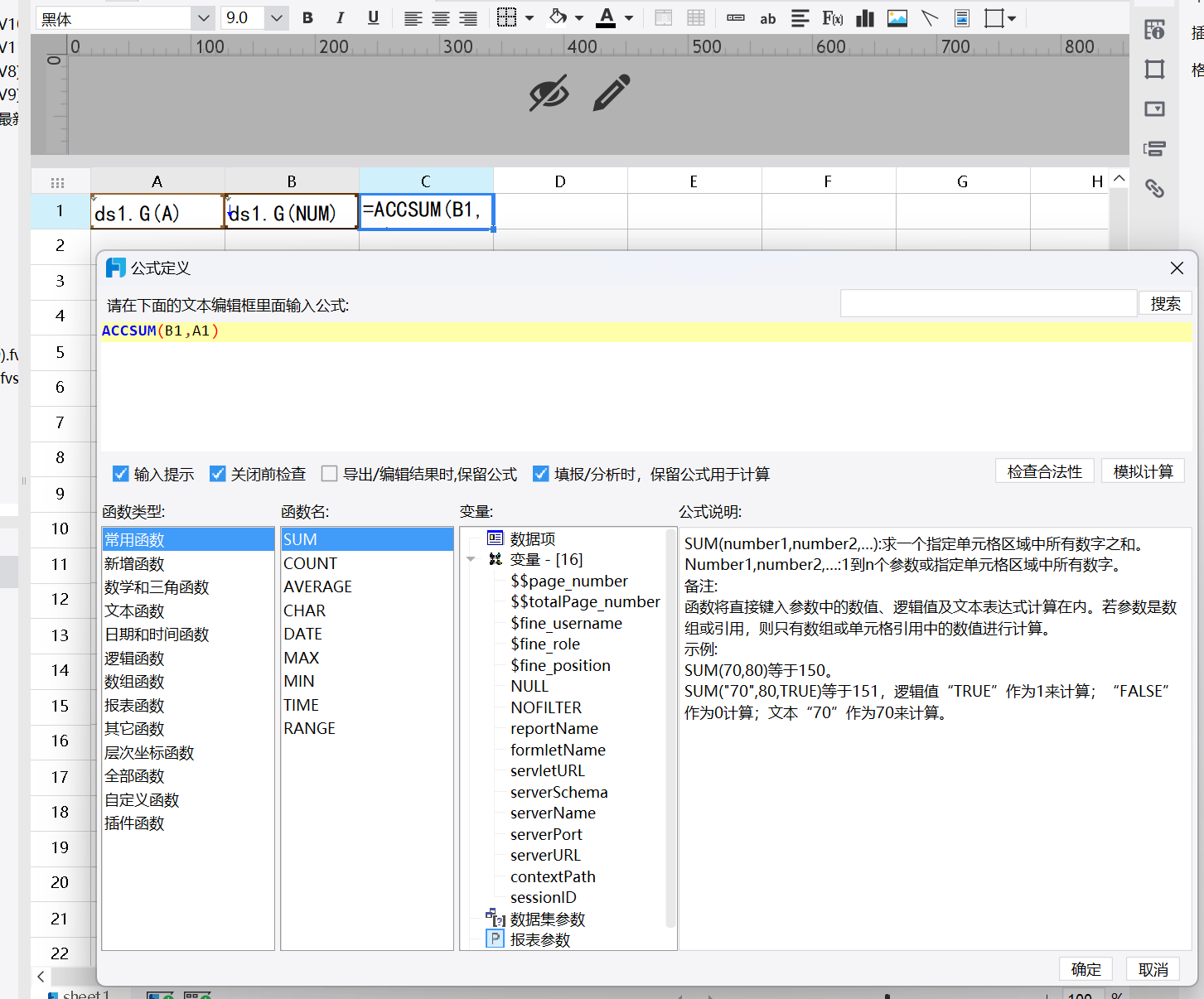Insert an image via the picture icon
The height and width of the screenshot is (999, 1204).
click(897, 18)
